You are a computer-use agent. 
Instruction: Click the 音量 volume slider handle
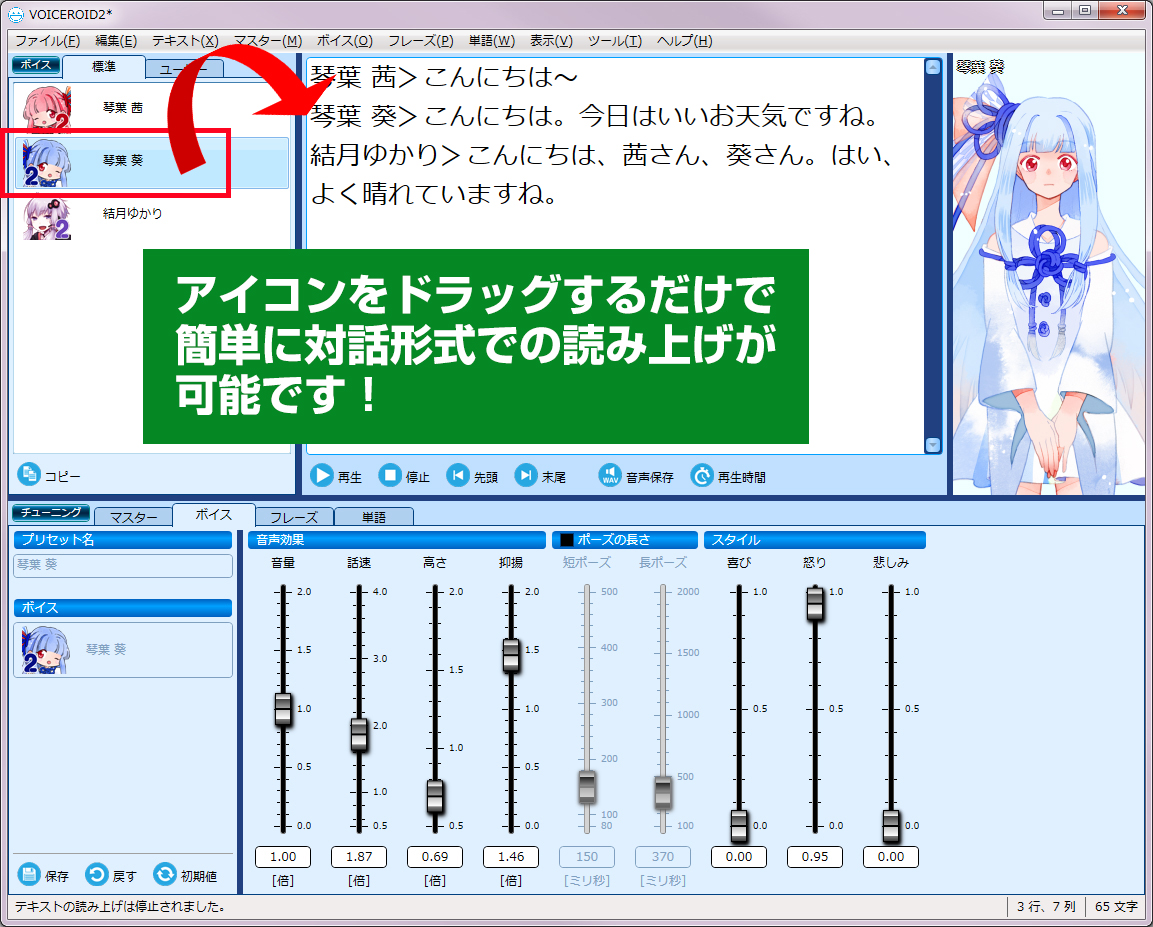283,709
